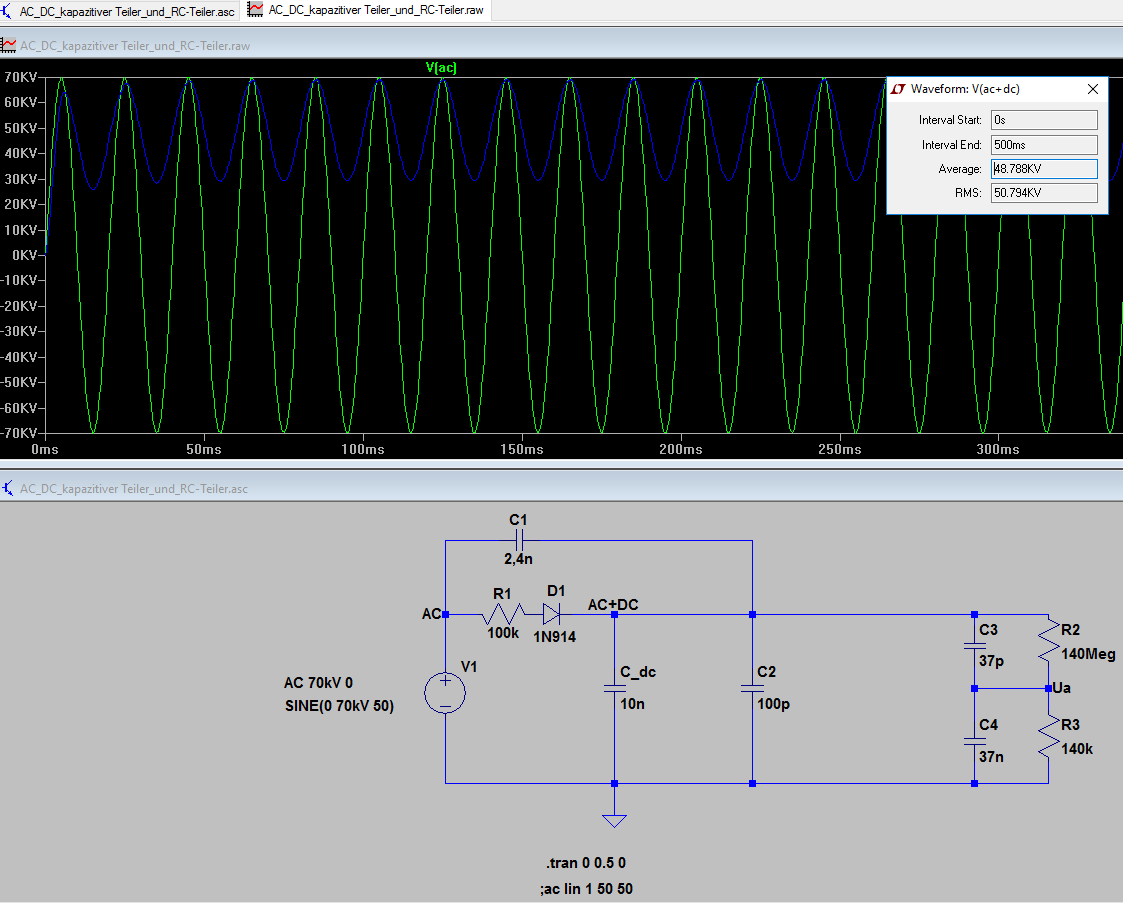Click the waveform pane title bar icon
Viewport: 1123px width, 903px height.
click(x=9, y=45)
